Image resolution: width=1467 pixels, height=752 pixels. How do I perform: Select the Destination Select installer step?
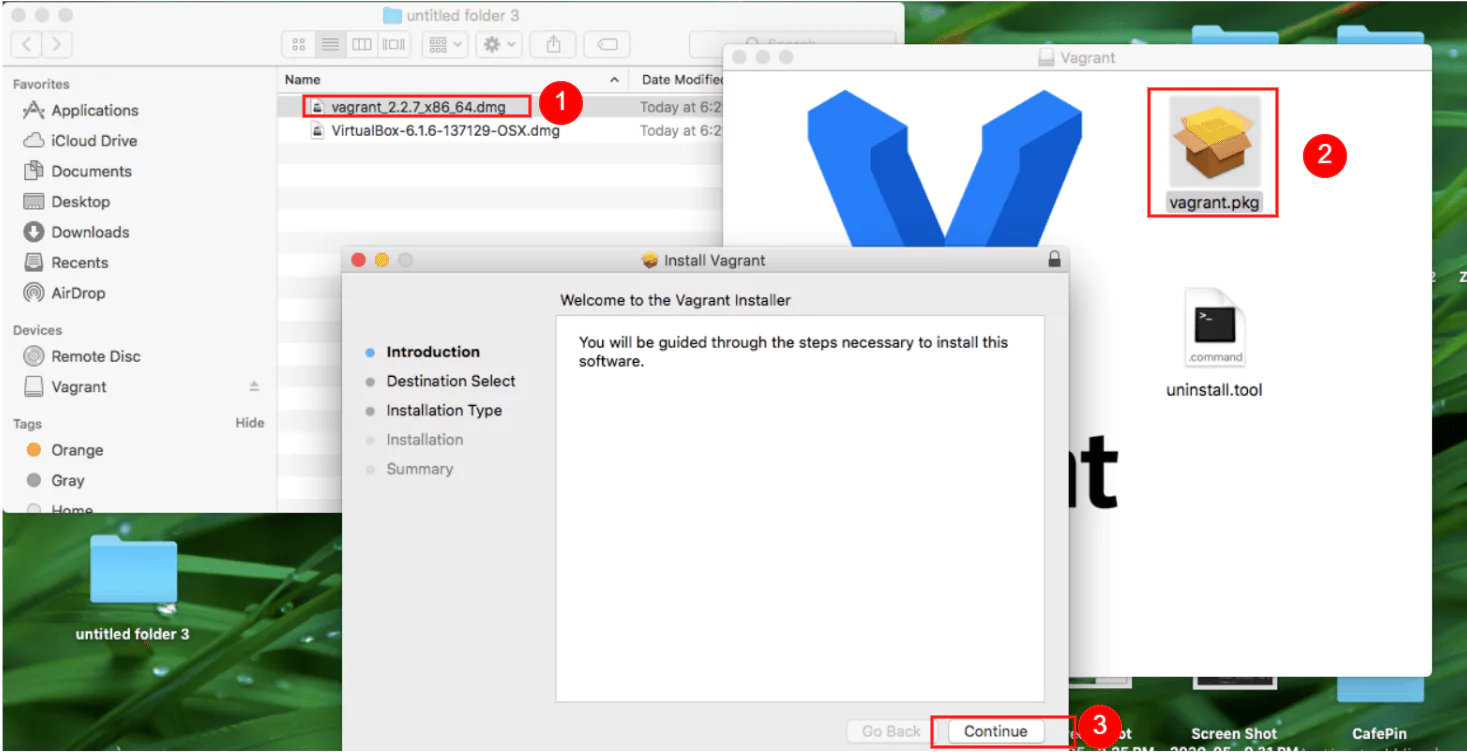451,381
